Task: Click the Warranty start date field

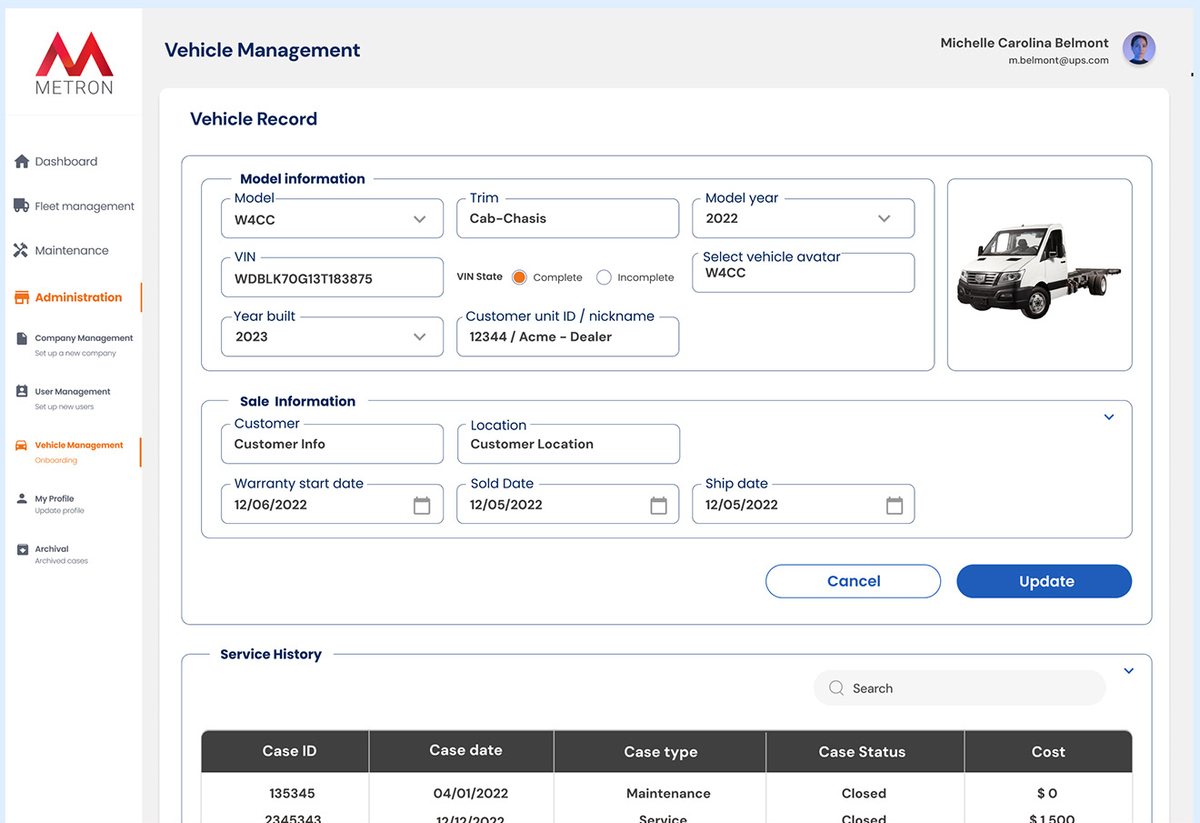Action: 332,505
